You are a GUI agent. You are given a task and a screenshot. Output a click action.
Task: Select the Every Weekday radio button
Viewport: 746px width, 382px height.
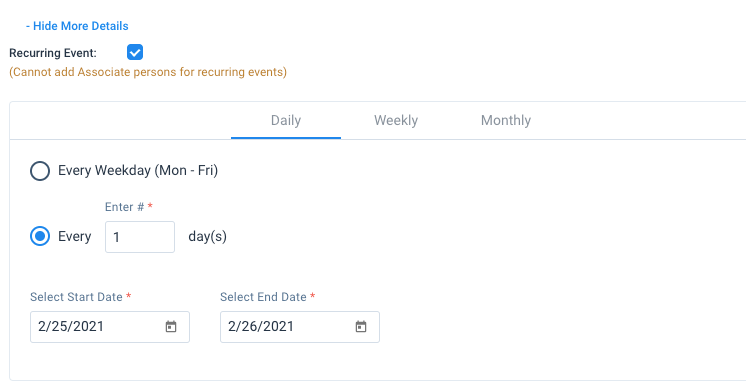(x=40, y=171)
